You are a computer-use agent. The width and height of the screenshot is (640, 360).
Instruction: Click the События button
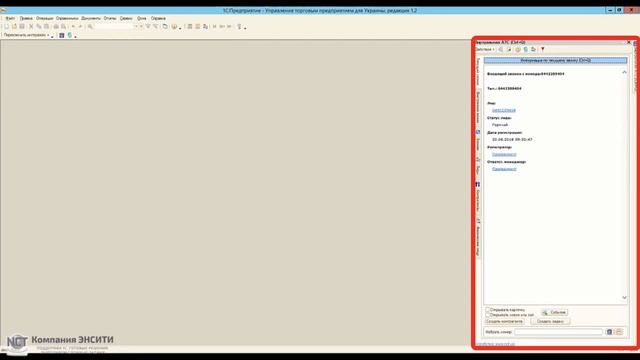tap(554, 313)
